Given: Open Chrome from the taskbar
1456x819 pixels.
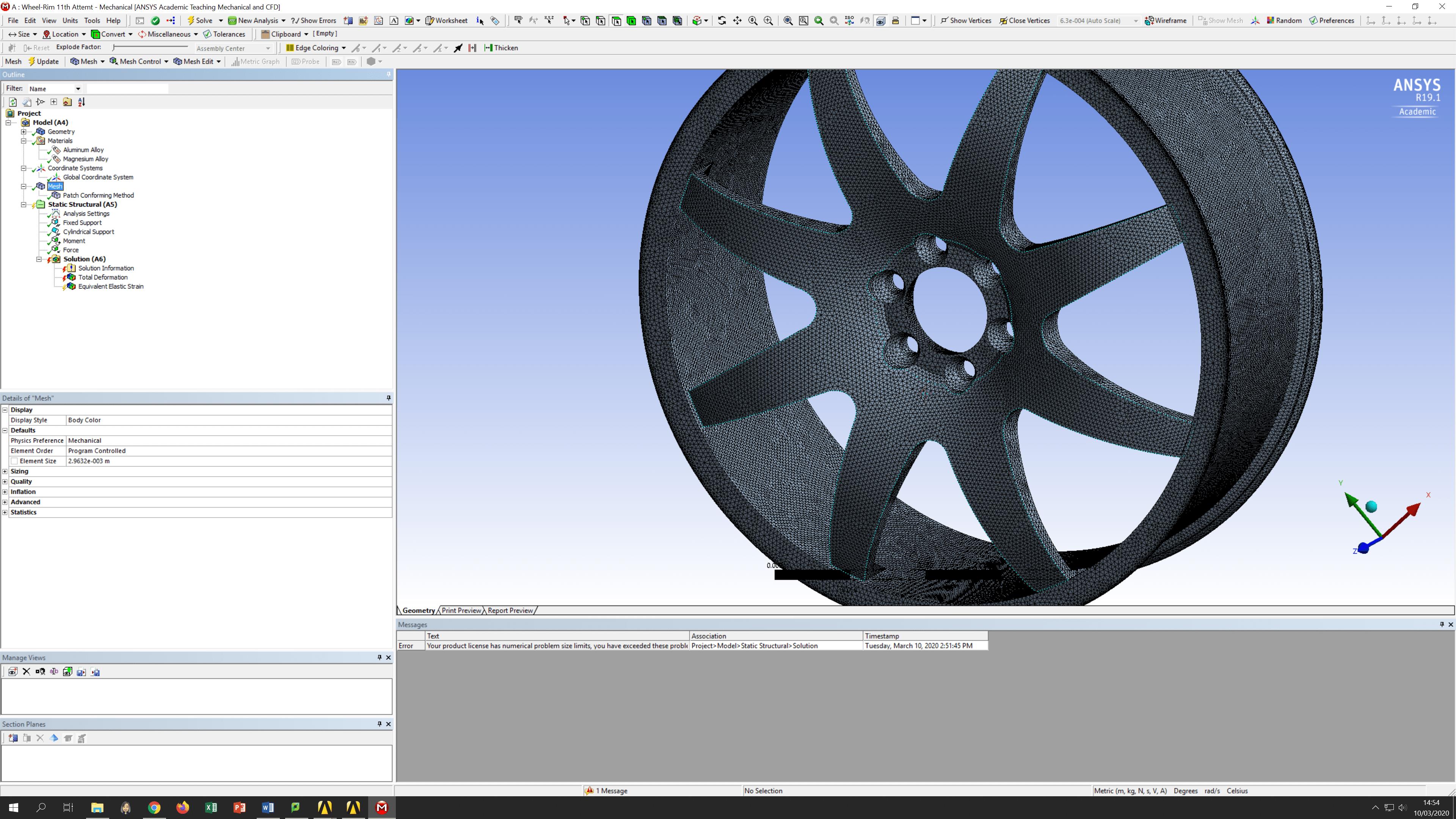Looking at the screenshot, I should tap(154, 807).
